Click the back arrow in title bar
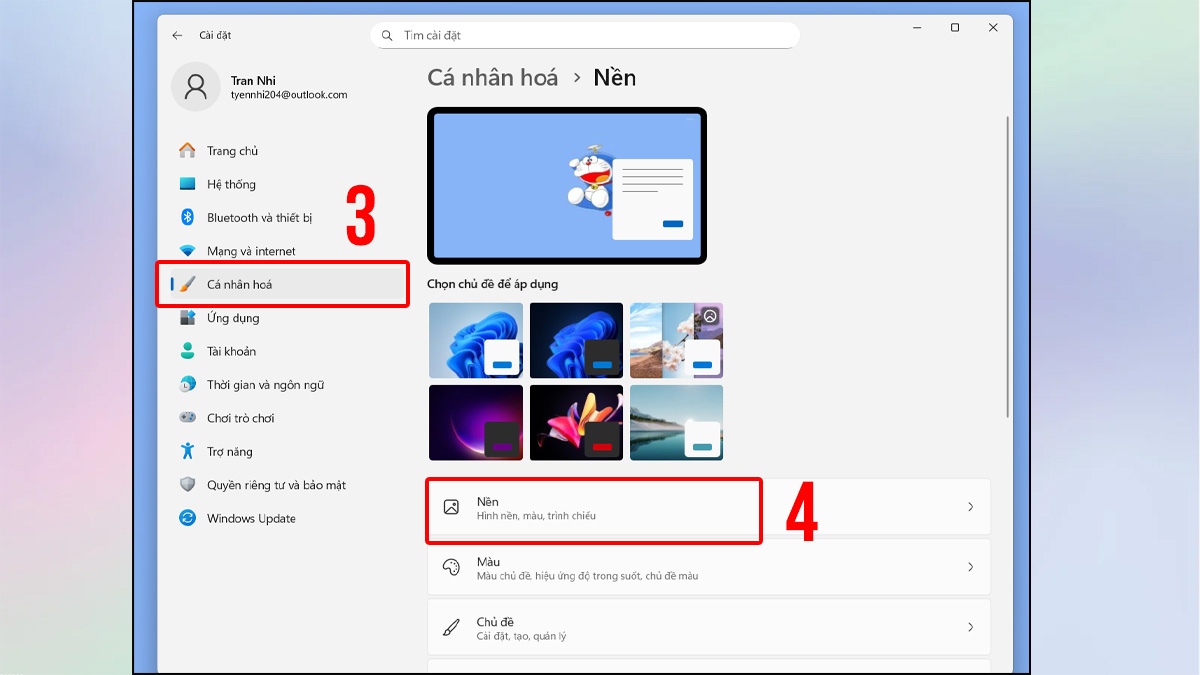Screen dimensions: 1200x675 pos(177,35)
